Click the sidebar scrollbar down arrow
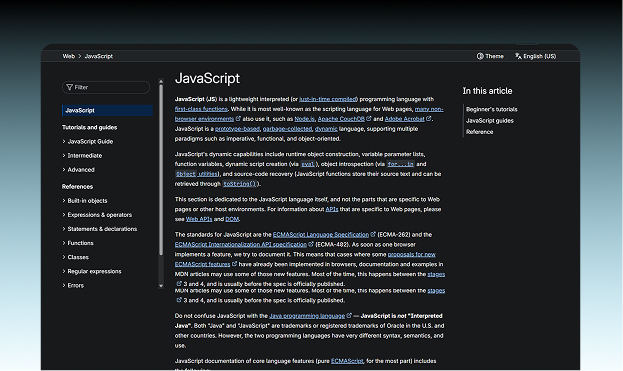The width and height of the screenshot is (623, 371). pyautogui.click(x=161, y=286)
